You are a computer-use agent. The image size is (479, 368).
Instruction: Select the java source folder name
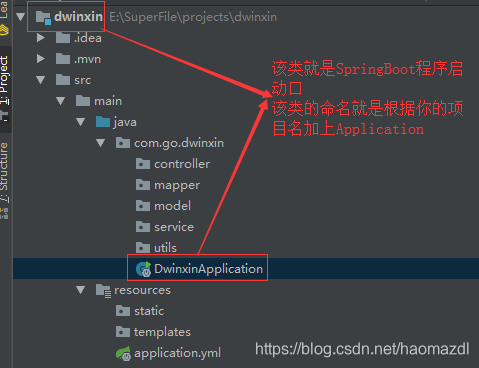(125, 122)
